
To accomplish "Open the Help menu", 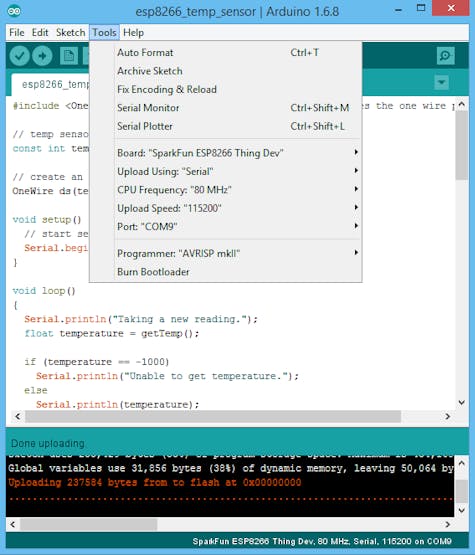I will (x=133, y=33).
